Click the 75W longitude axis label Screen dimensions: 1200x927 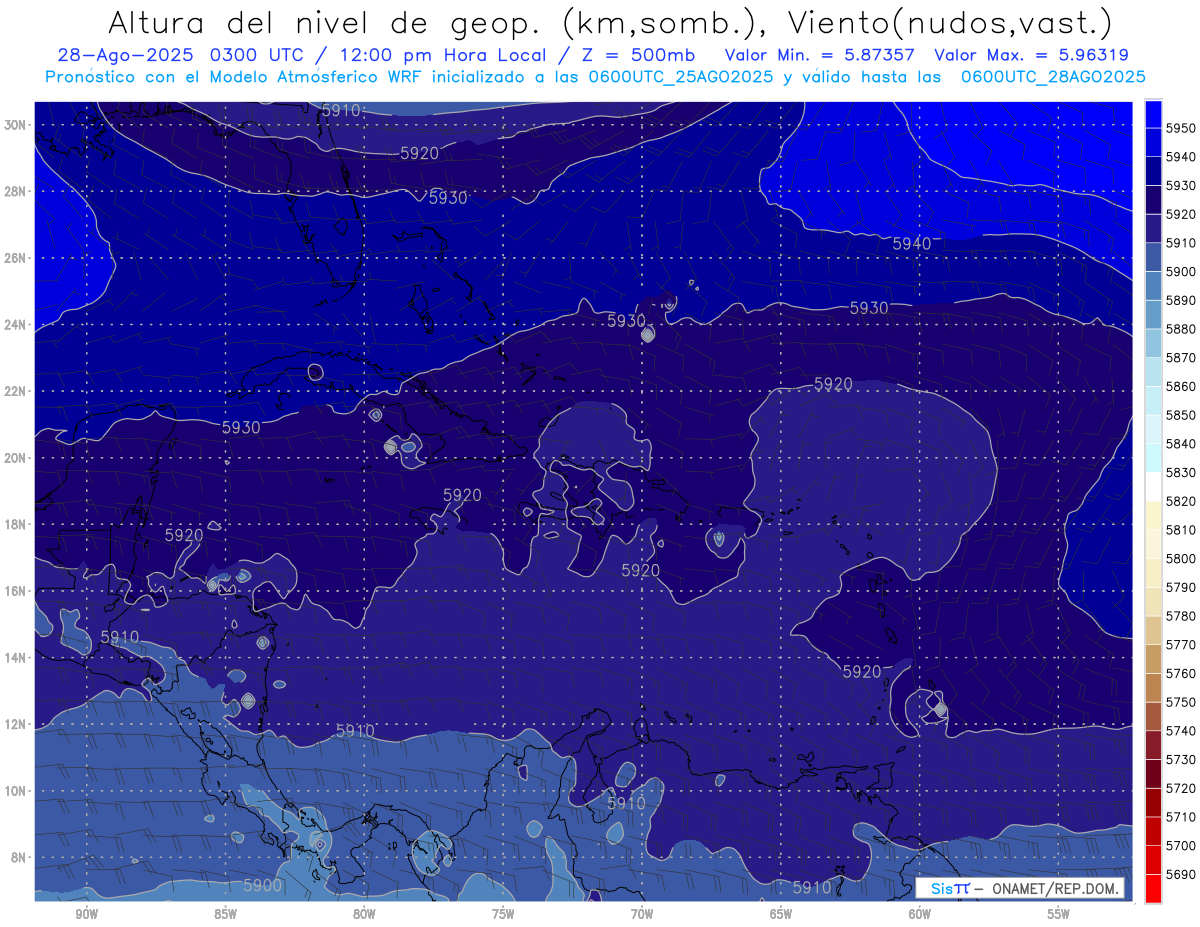tap(503, 914)
